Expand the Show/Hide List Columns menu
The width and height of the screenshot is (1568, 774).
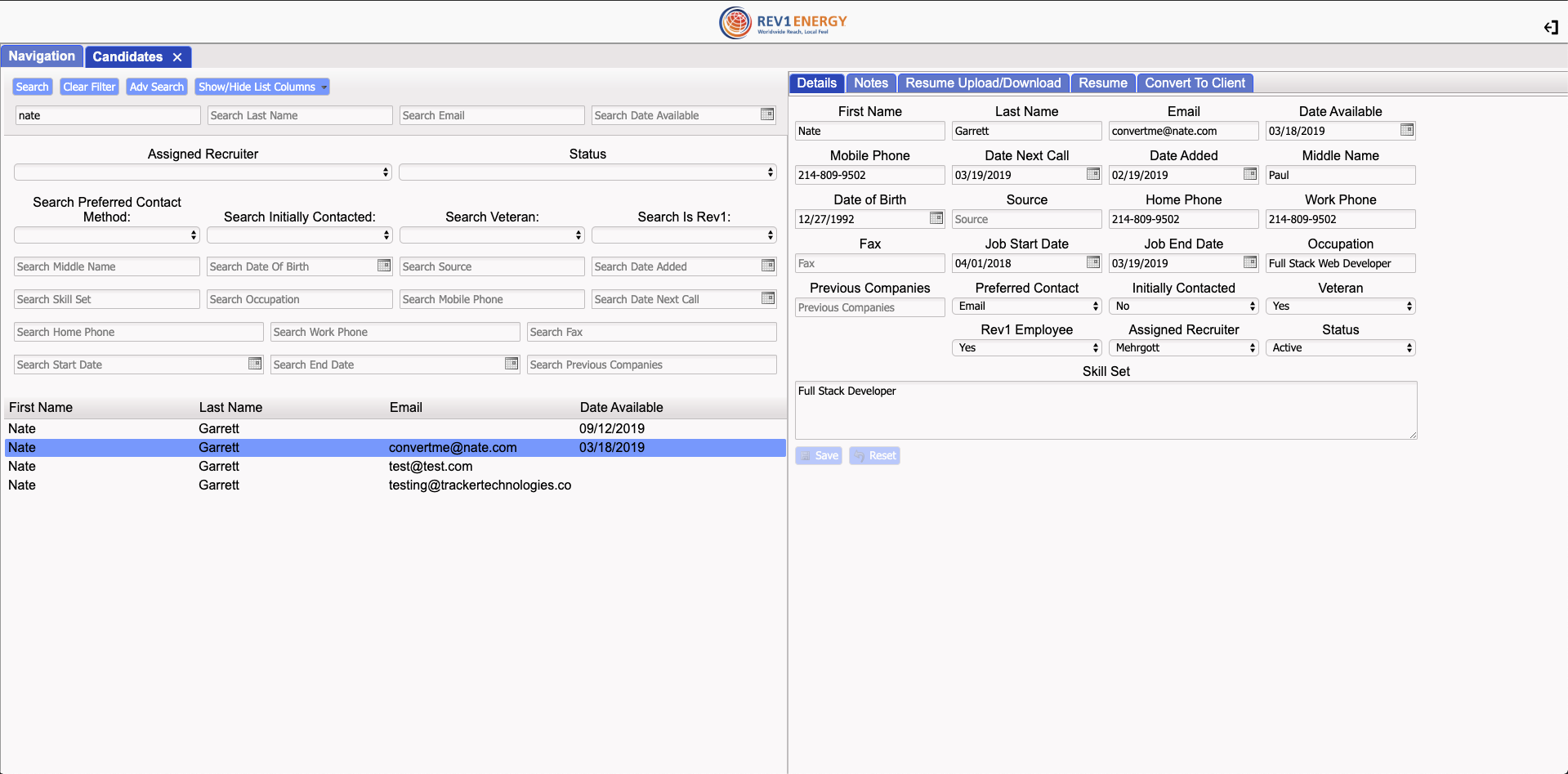[262, 87]
